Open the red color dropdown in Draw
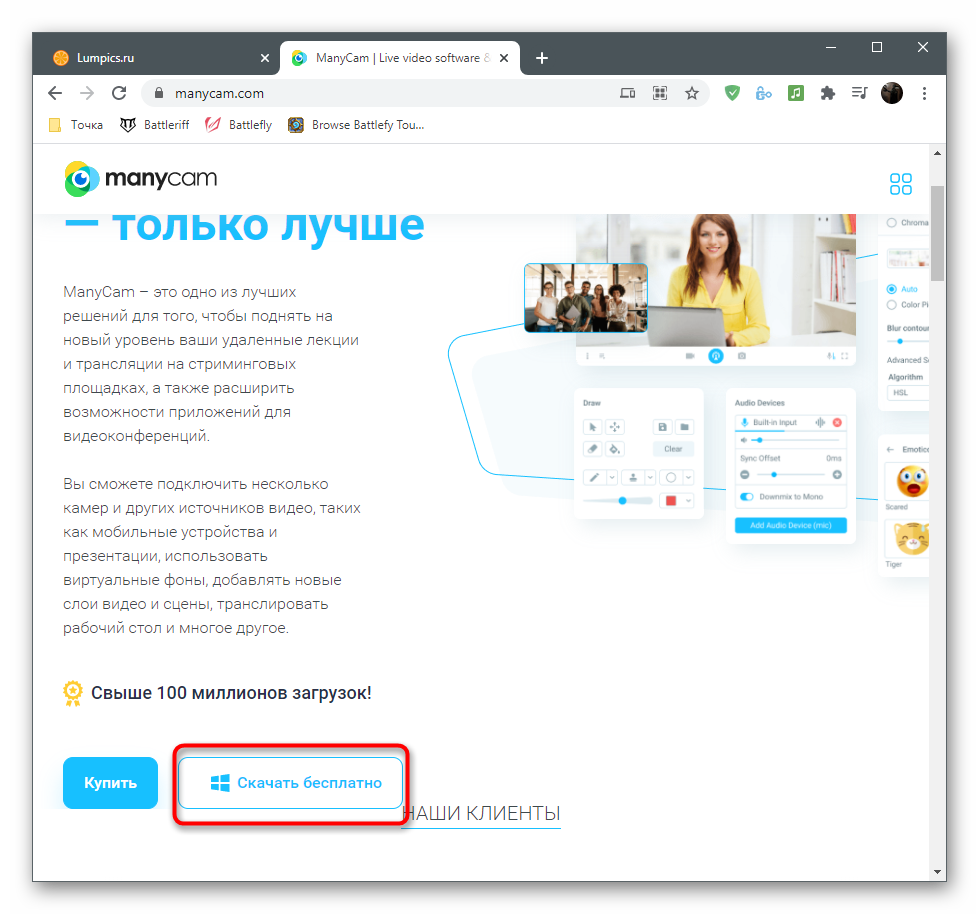The width and height of the screenshot is (979, 914). point(688,501)
